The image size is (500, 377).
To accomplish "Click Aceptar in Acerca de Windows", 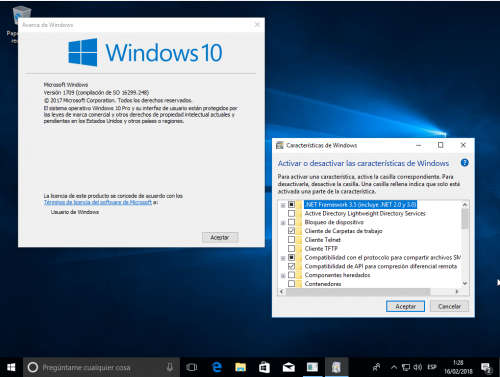I will [220, 237].
